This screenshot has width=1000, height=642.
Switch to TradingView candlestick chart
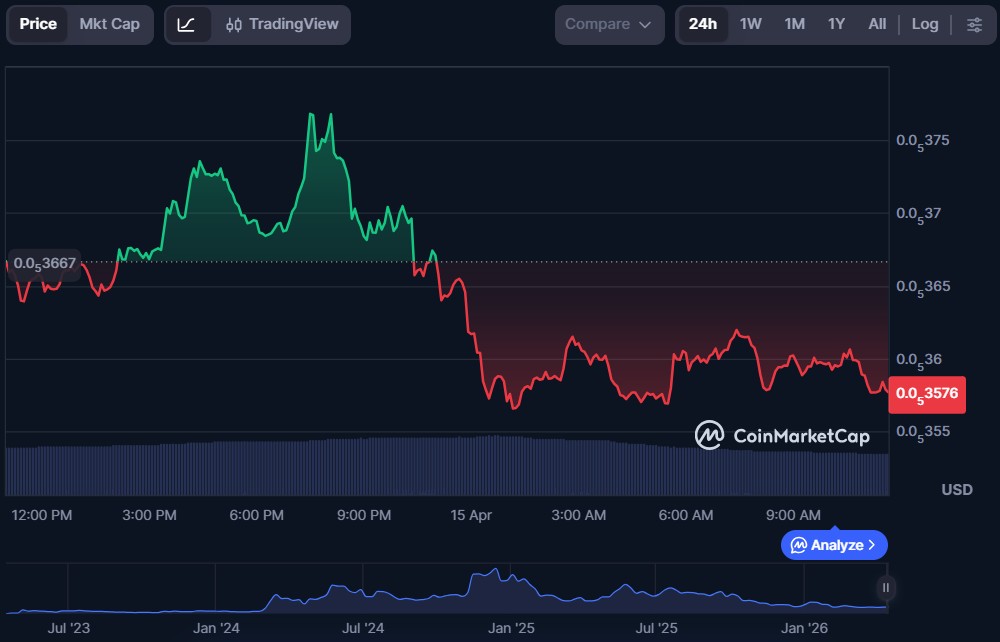point(282,24)
